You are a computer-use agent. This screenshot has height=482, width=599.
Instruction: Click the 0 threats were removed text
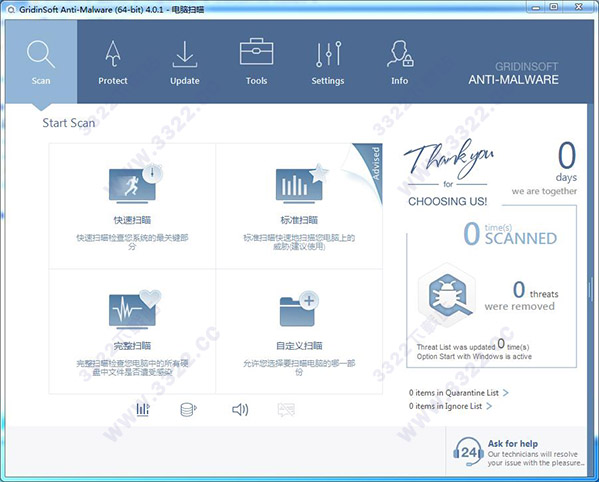coord(520,295)
